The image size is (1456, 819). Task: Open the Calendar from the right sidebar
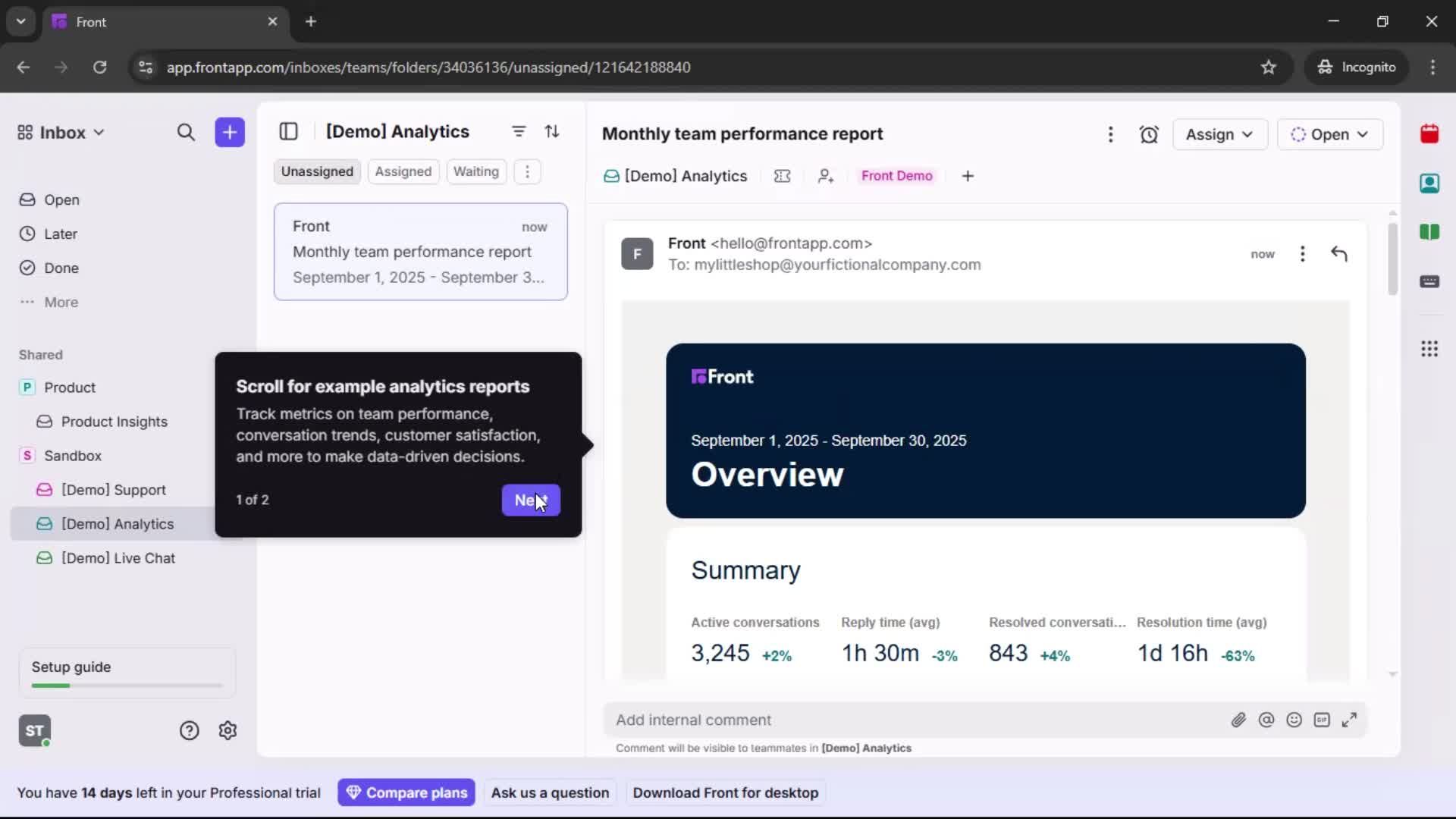click(x=1430, y=134)
